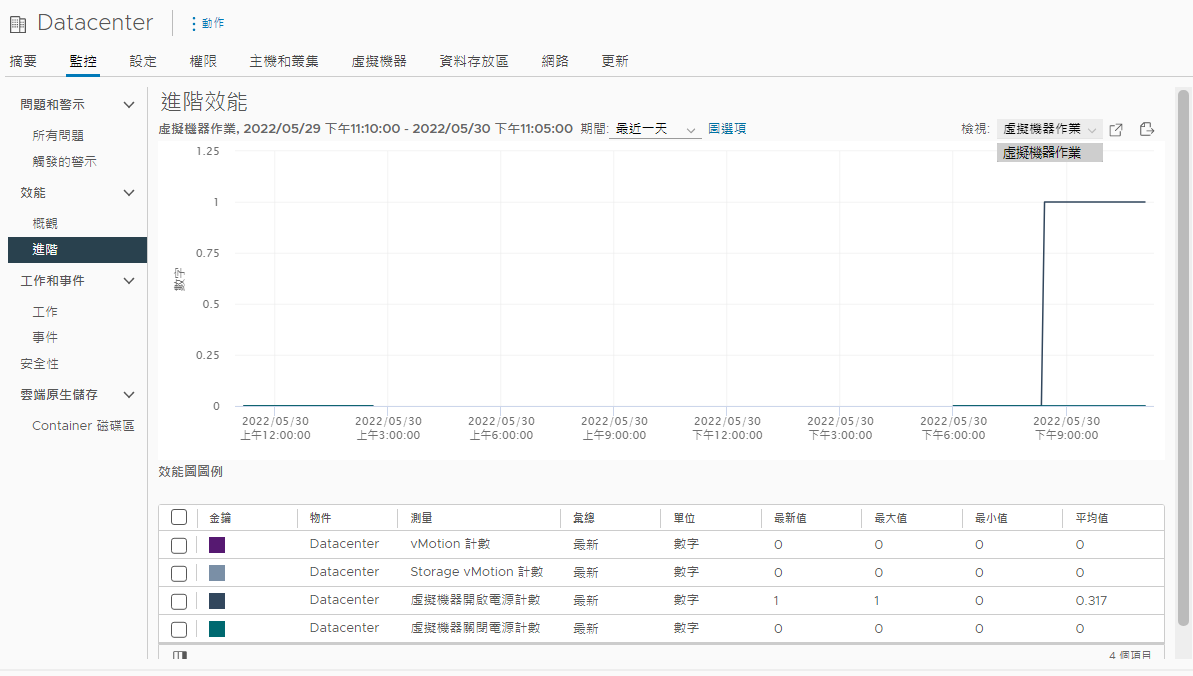The image size is (1193, 676).
Task: Open the 期間 time range dropdown
Action: (655, 130)
